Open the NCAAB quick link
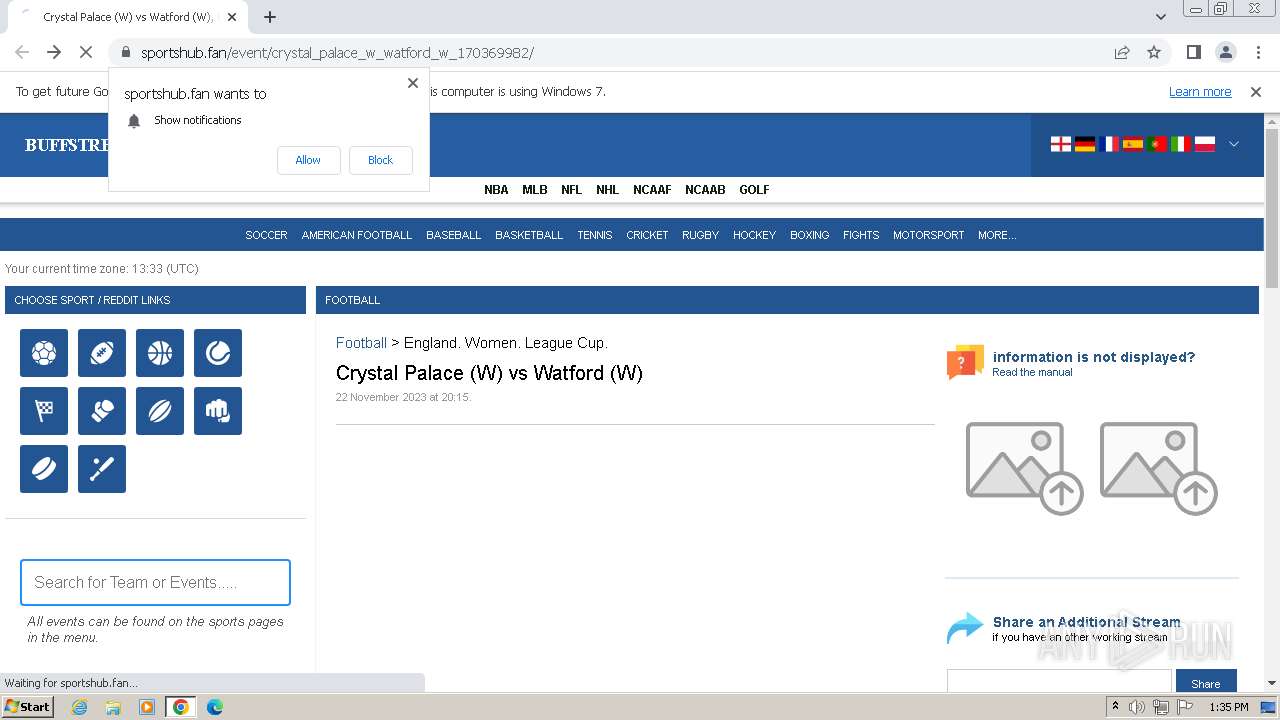 (x=705, y=190)
